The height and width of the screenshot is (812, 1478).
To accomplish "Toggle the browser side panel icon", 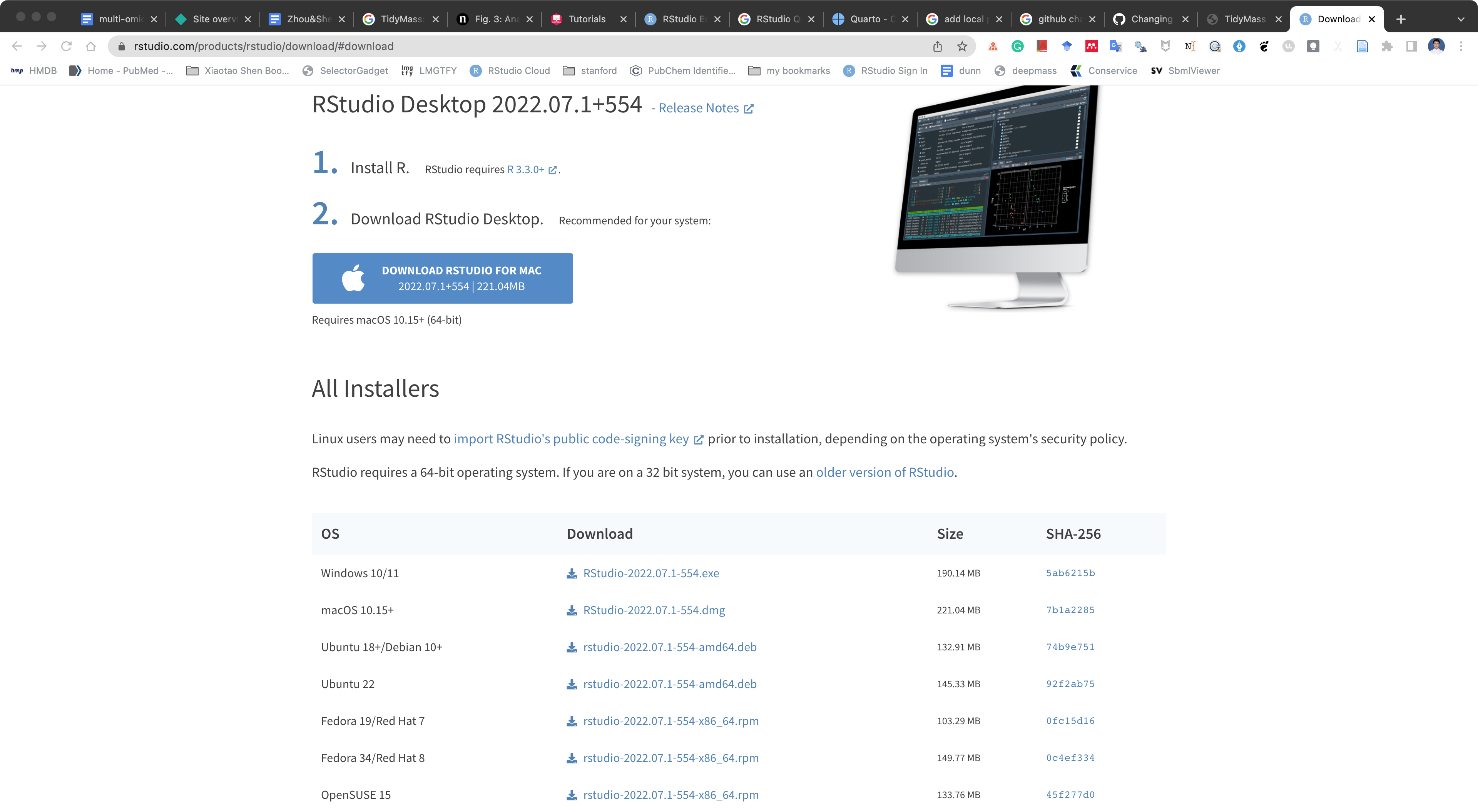I will coord(1411,47).
